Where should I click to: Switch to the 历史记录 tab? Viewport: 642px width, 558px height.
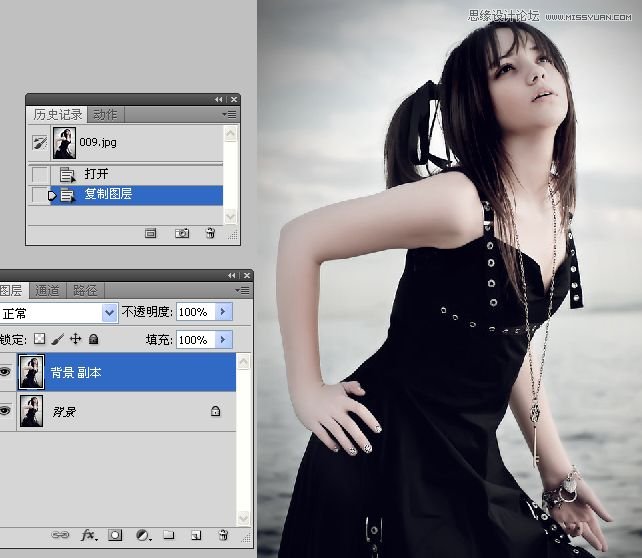point(57,115)
